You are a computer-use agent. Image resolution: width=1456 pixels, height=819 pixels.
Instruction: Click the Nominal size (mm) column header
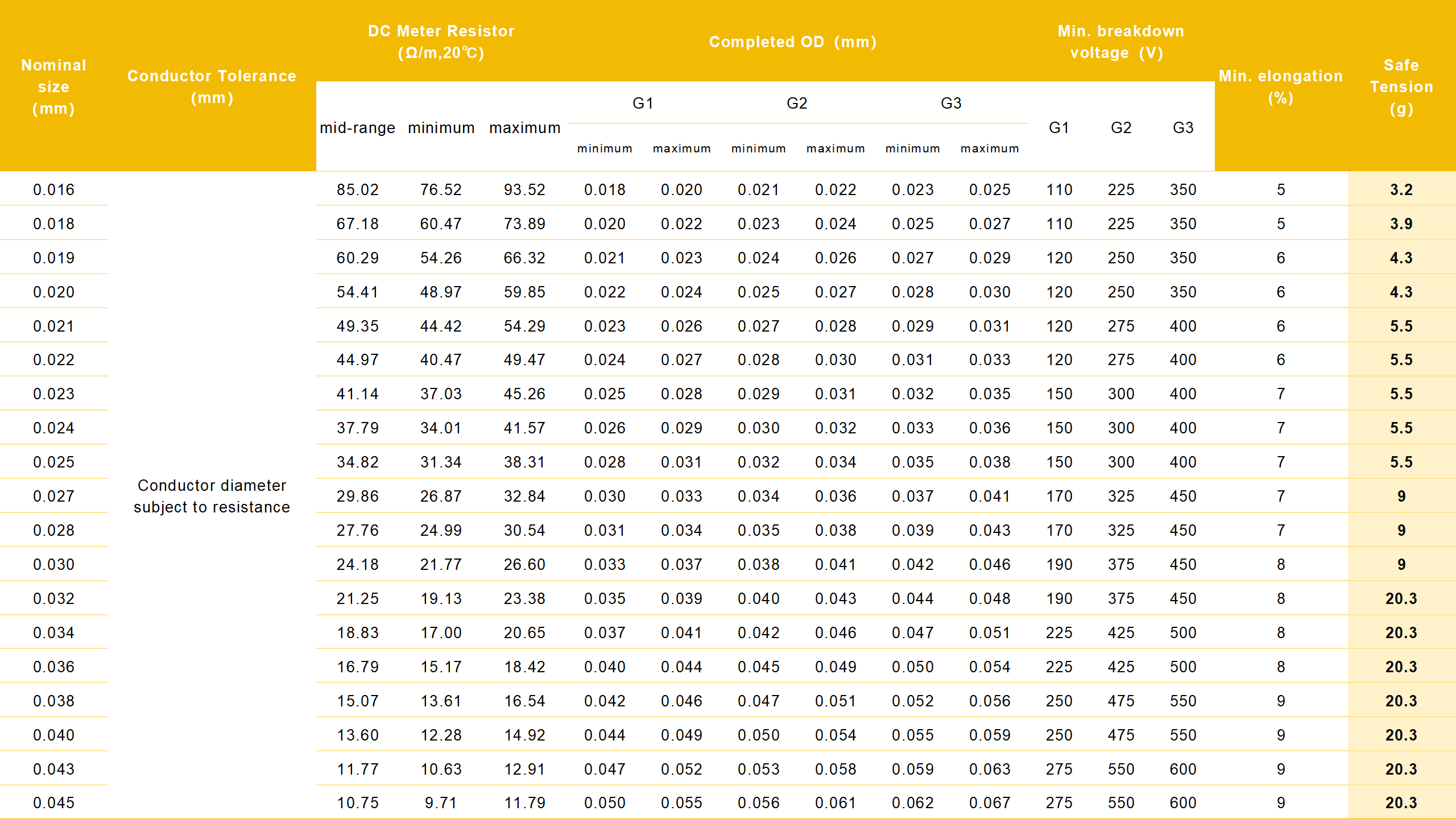click(53, 86)
